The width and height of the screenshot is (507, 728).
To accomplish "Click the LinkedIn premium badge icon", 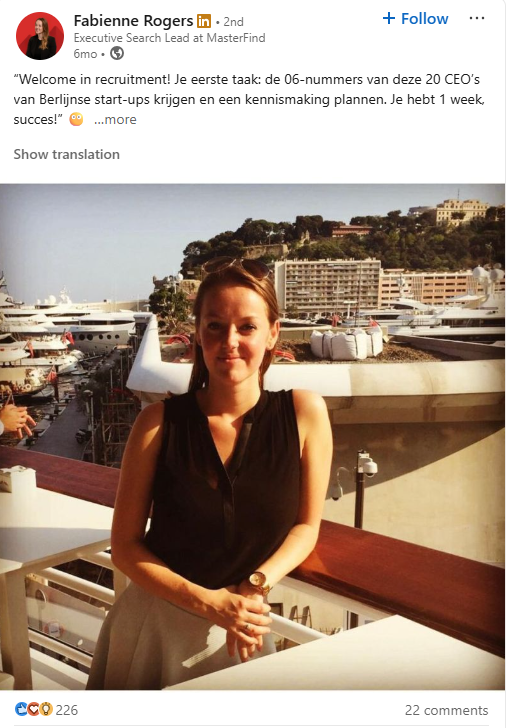I will (x=204, y=21).
